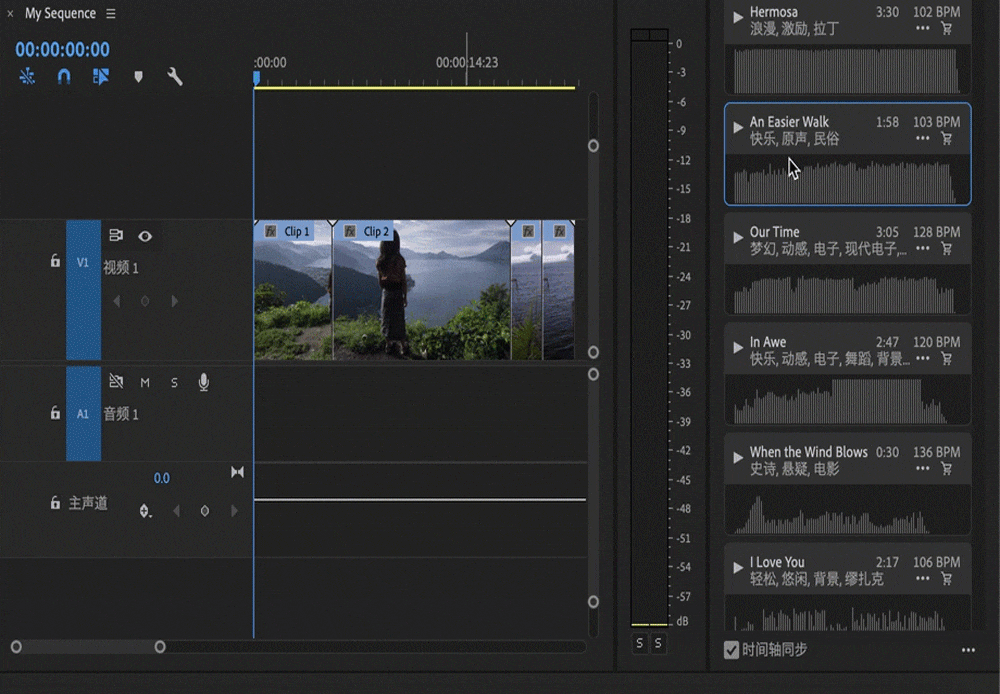The height and width of the screenshot is (694, 1000).
Task: Play the An Easier Walk audio preview
Action: click(737, 128)
